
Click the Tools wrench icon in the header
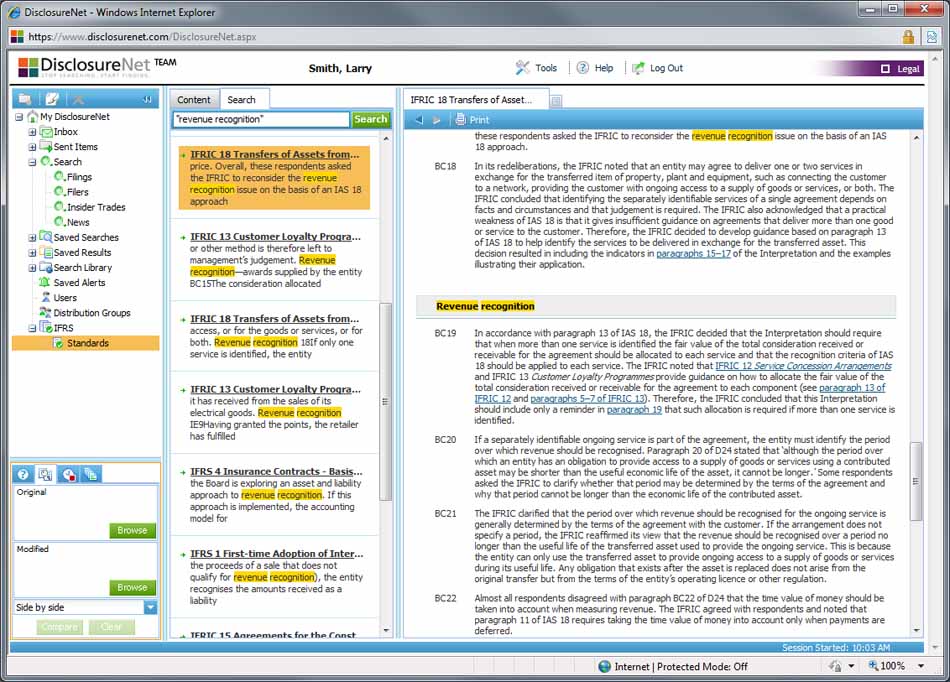click(522, 68)
